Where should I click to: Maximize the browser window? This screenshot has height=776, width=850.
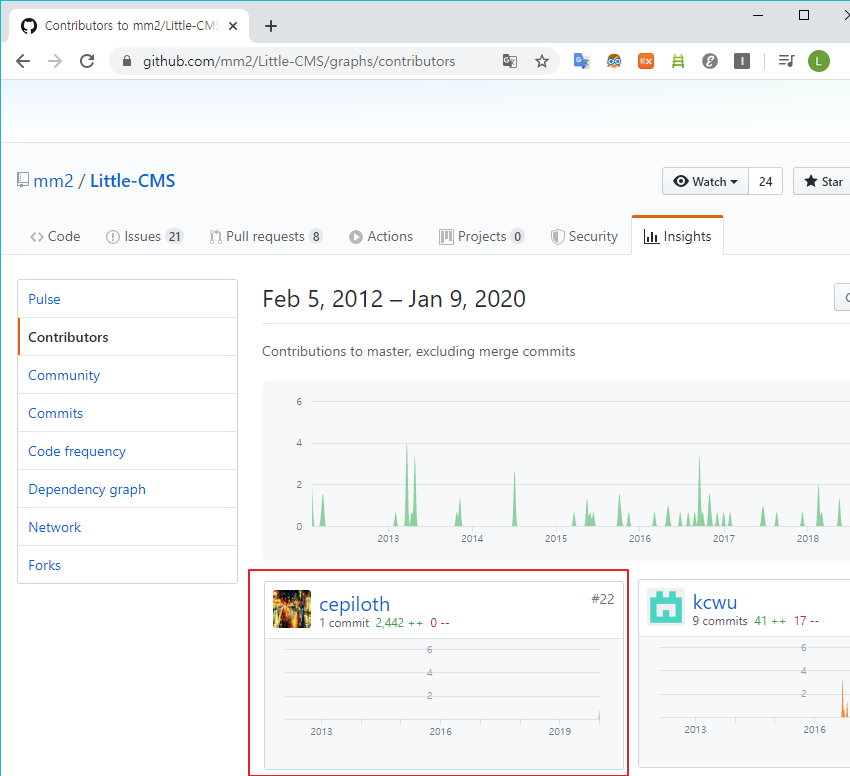(x=804, y=15)
